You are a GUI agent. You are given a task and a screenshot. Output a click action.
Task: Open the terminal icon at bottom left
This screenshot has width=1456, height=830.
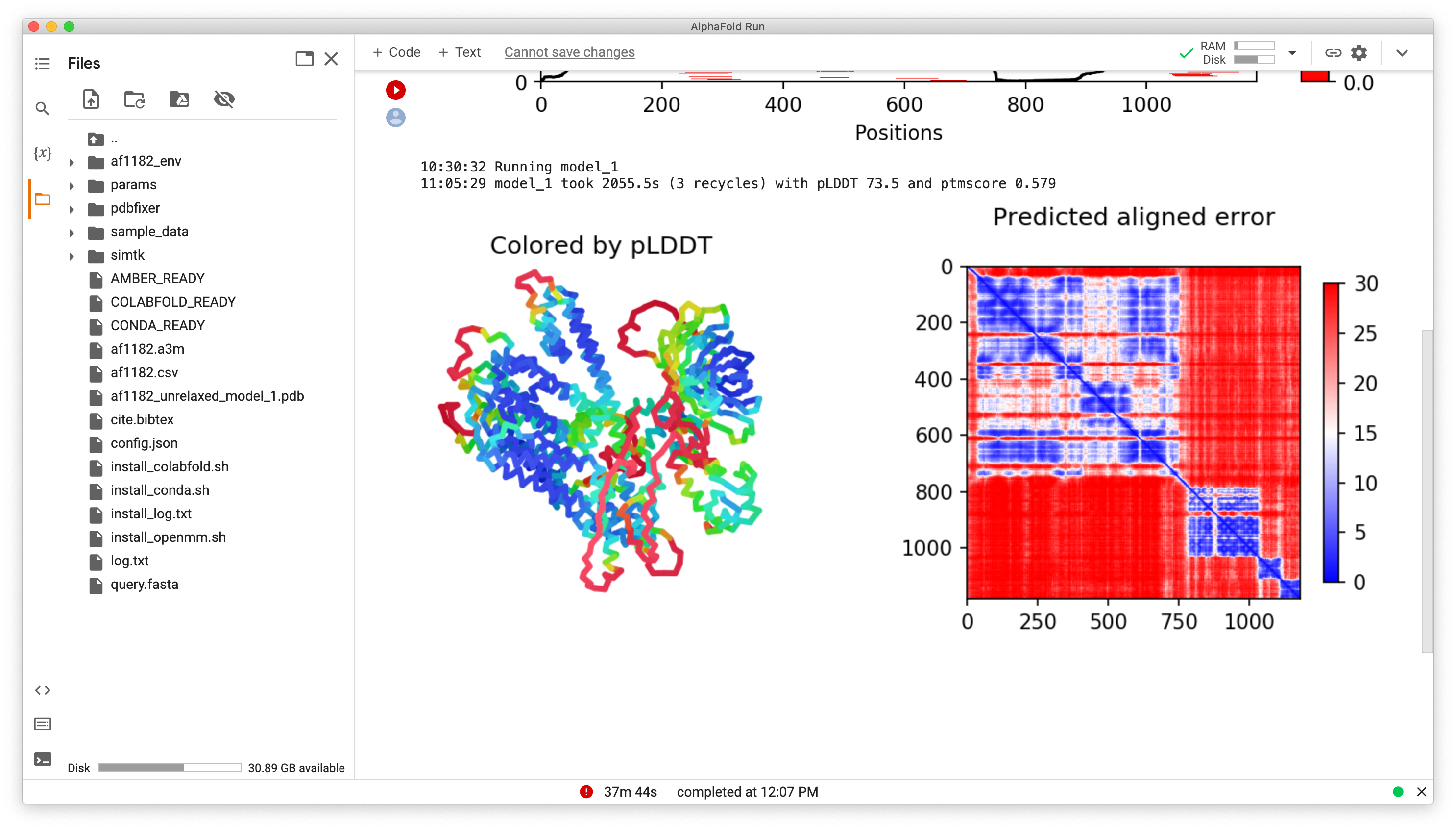coord(42,759)
